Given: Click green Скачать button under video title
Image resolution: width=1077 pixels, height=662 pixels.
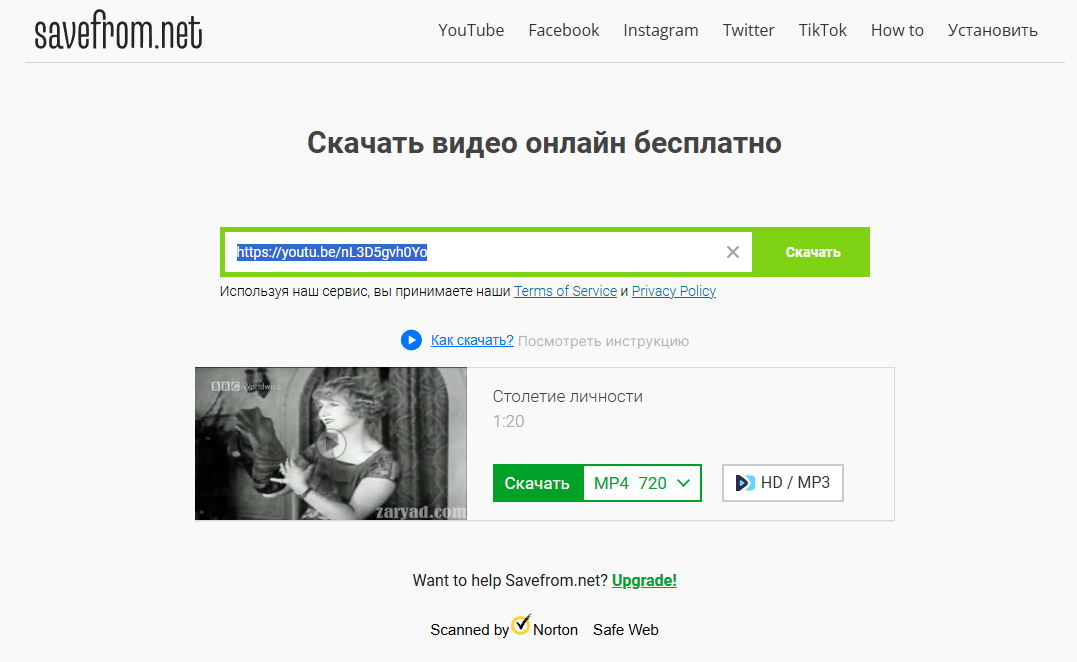Looking at the screenshot, I should pyautogui.click(x=538, y=483).
